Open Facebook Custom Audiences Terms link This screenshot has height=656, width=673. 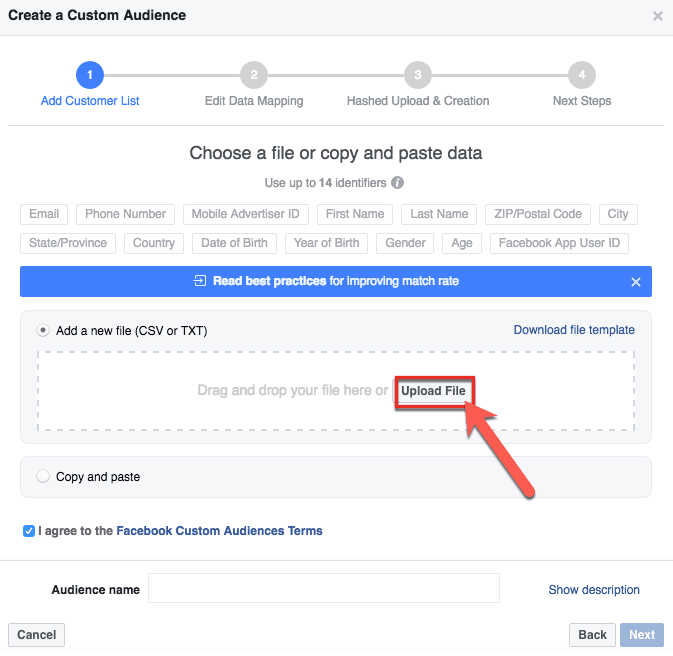pyautogui.click(x=219, y=531)
